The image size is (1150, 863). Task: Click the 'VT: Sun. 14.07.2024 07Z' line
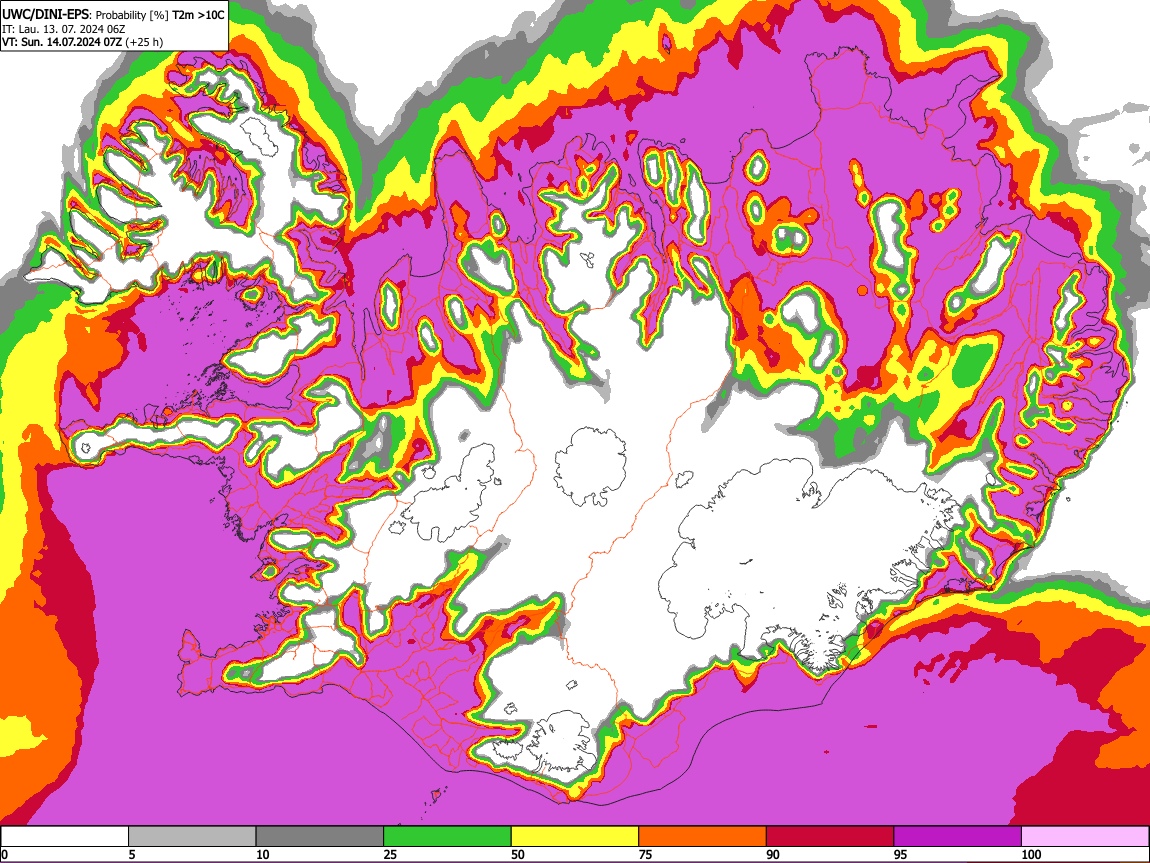[x=62, y=42]
